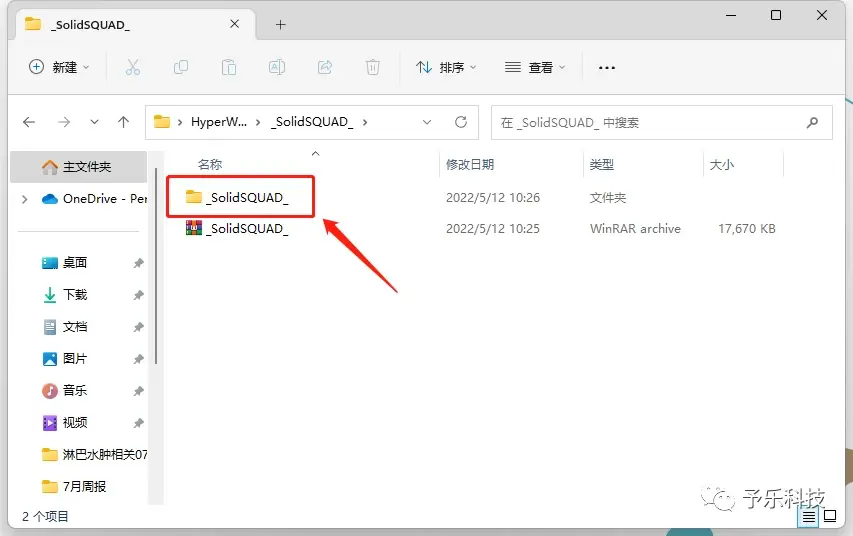Switch to details view in status bar

pyautogui.click(x=809, y=517)
